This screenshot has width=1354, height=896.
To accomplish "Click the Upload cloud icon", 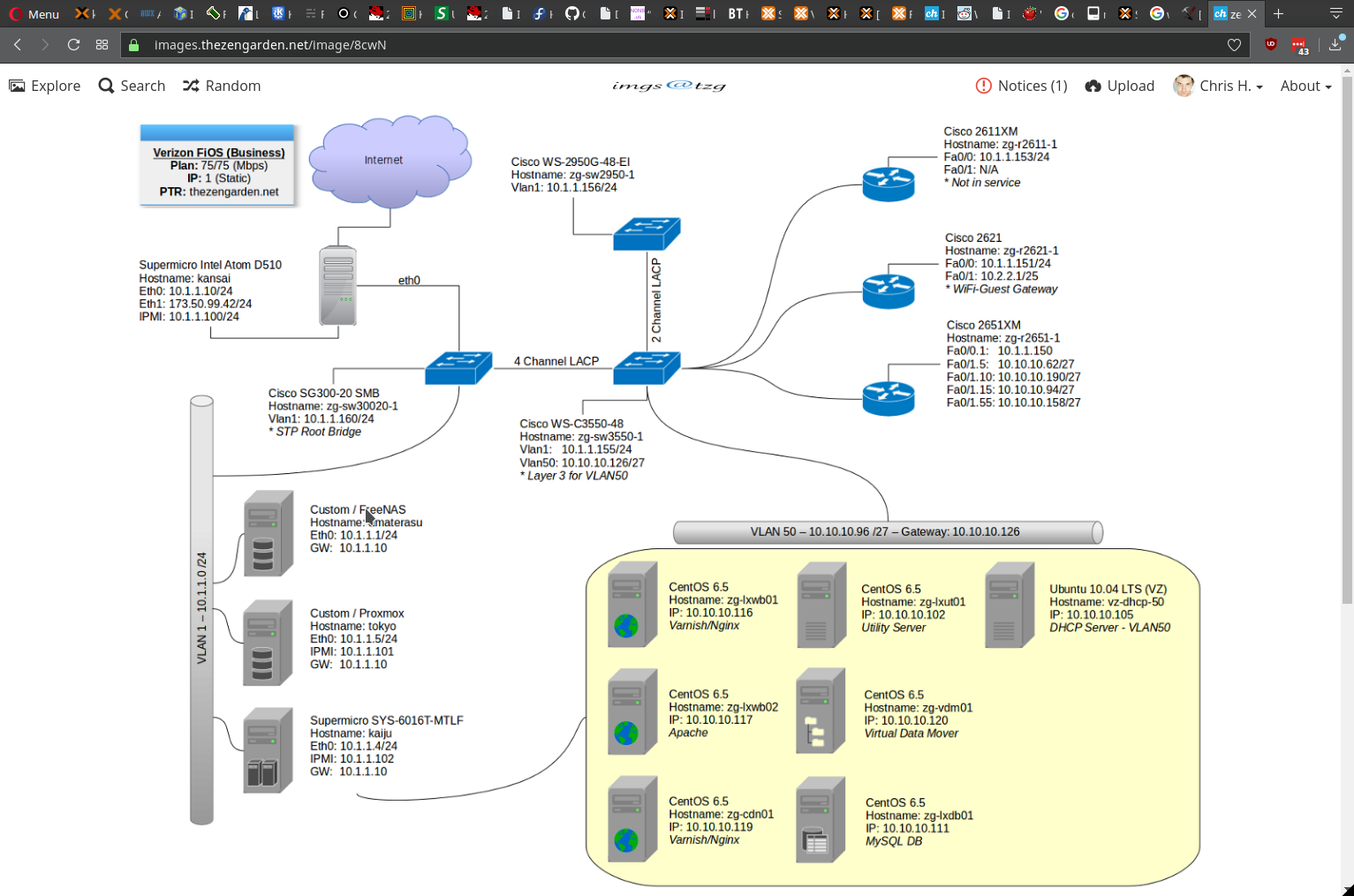I will tap(1093, 86).
